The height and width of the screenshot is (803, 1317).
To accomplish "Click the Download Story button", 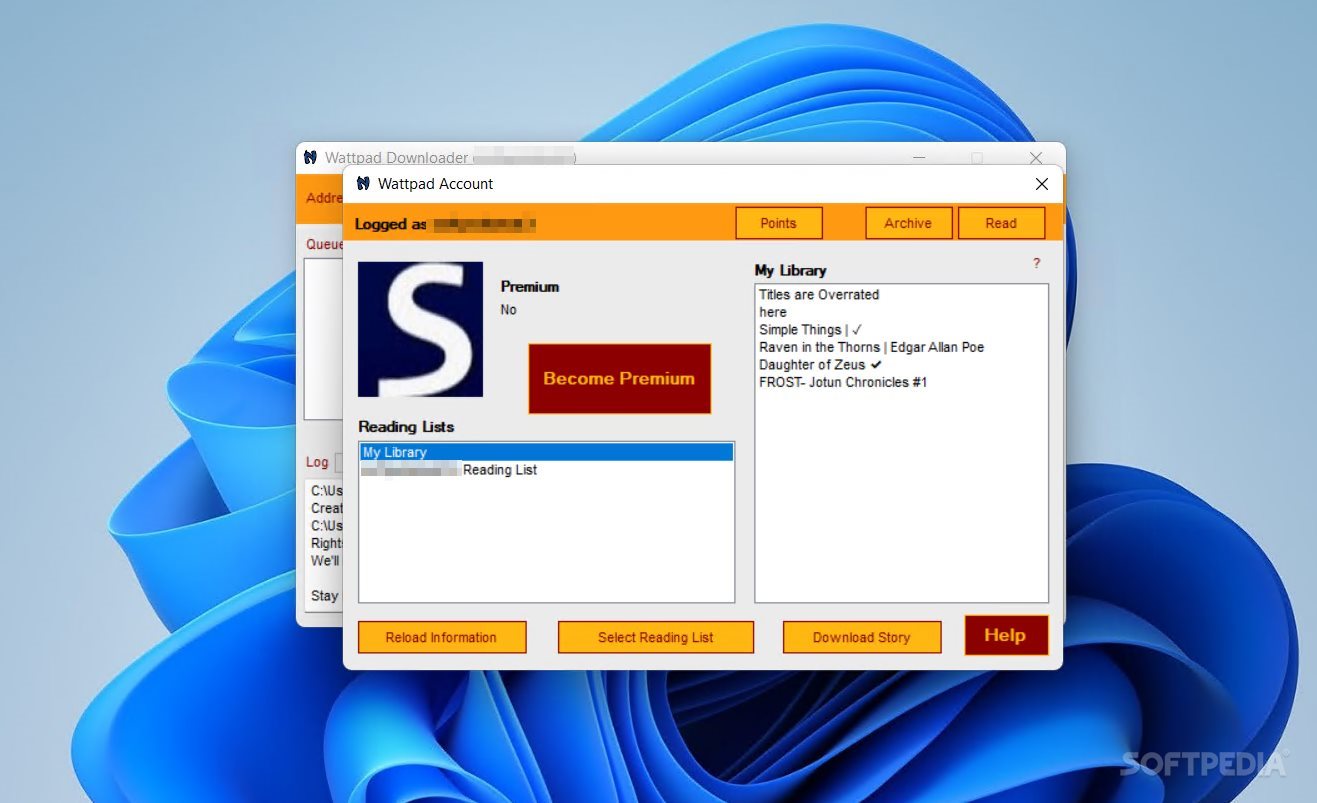I will [861, 637].
